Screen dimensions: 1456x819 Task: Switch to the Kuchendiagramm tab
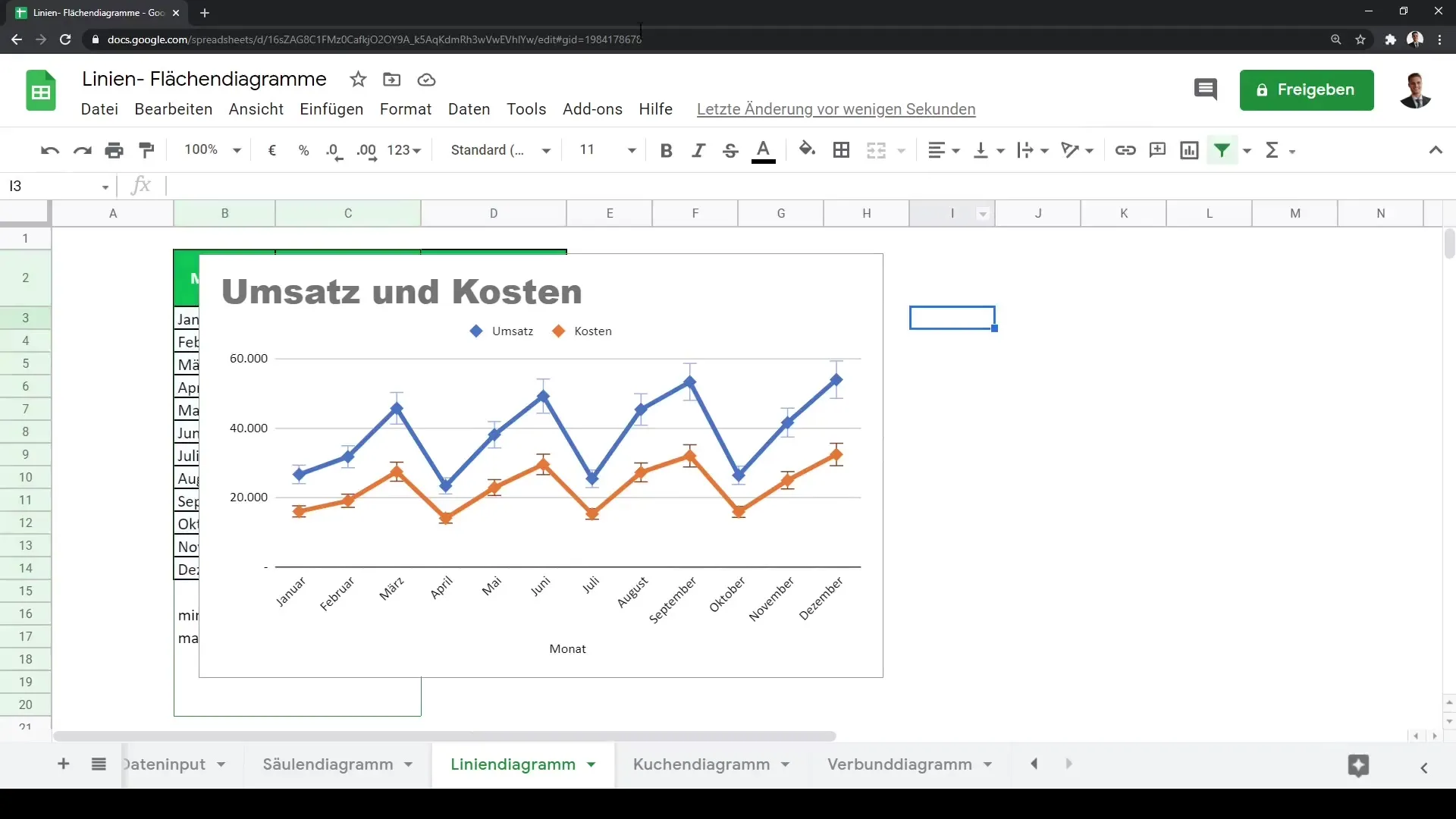click(x=701, y=764)
